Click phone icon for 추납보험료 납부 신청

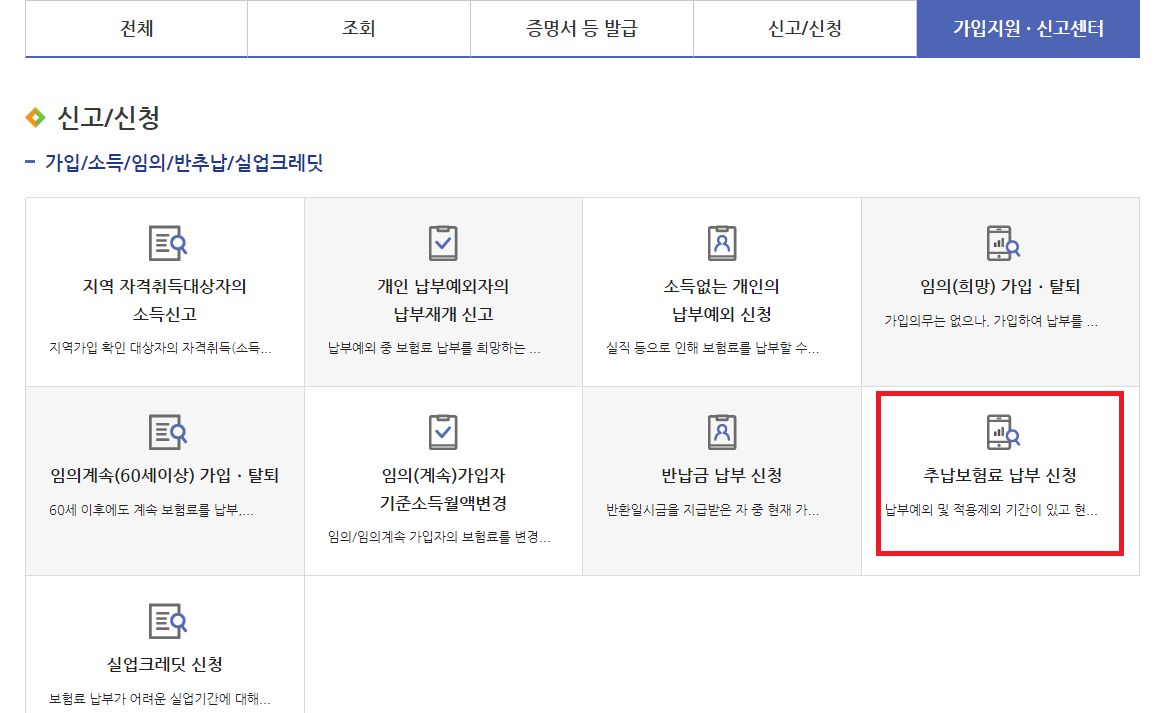coord(1003,432)
